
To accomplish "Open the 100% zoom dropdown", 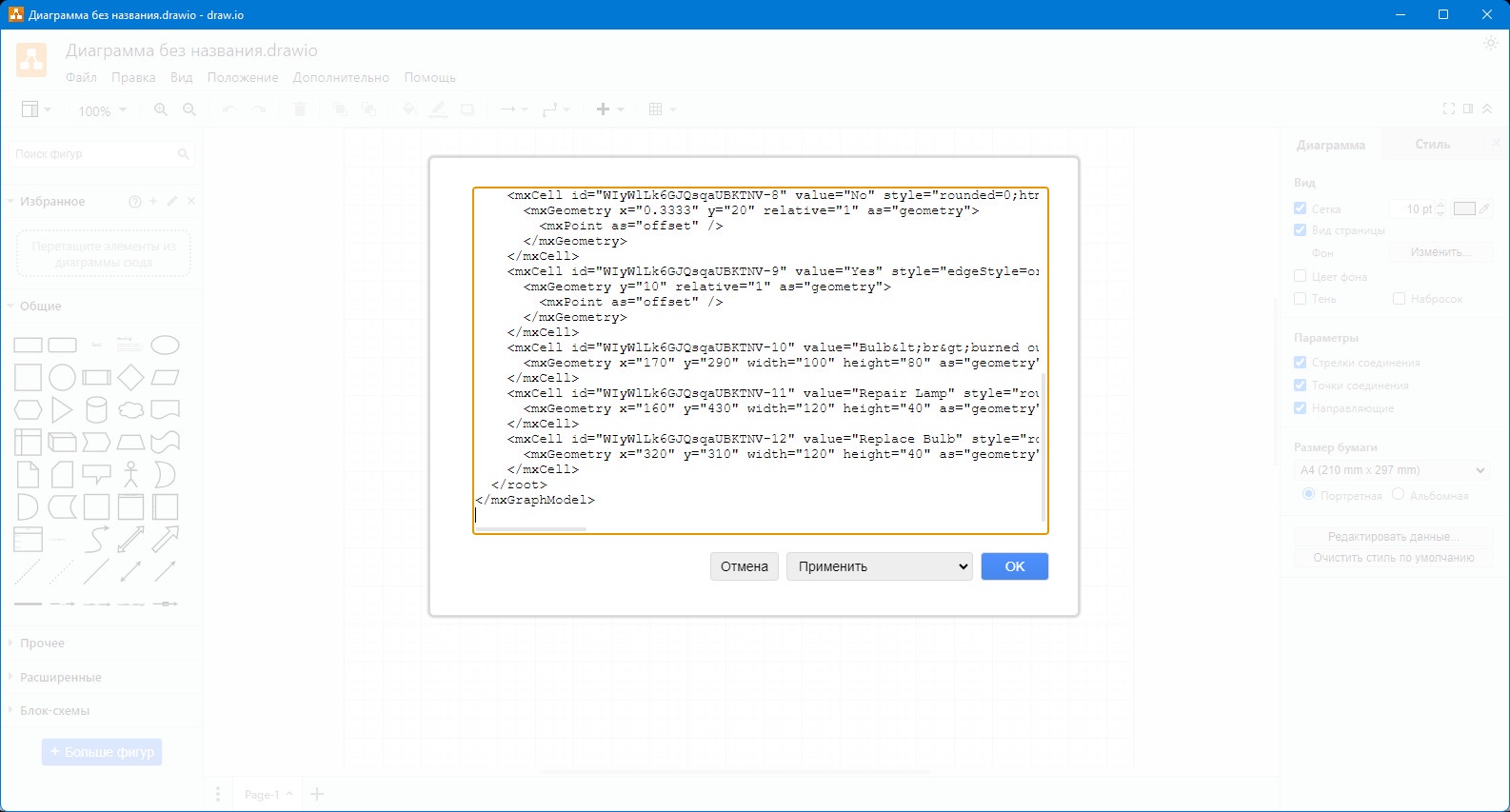I will coord(101,110).
